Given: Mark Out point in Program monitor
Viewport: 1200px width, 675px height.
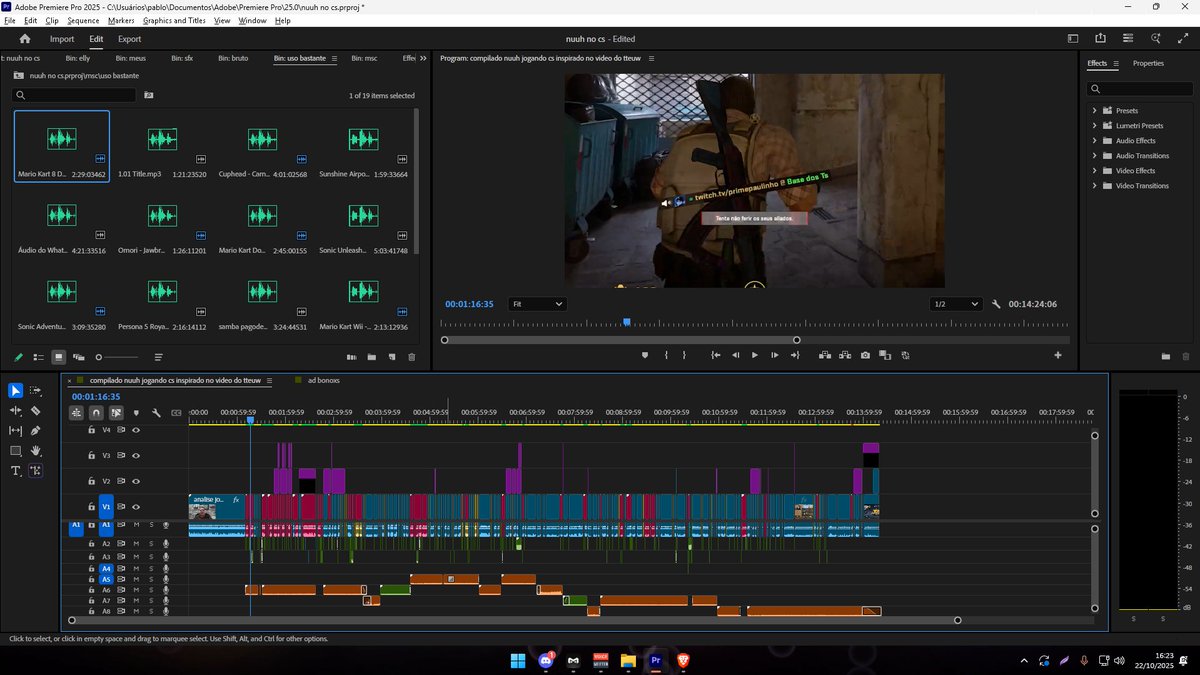Looking at the screenshot, I should pos(685,355).
